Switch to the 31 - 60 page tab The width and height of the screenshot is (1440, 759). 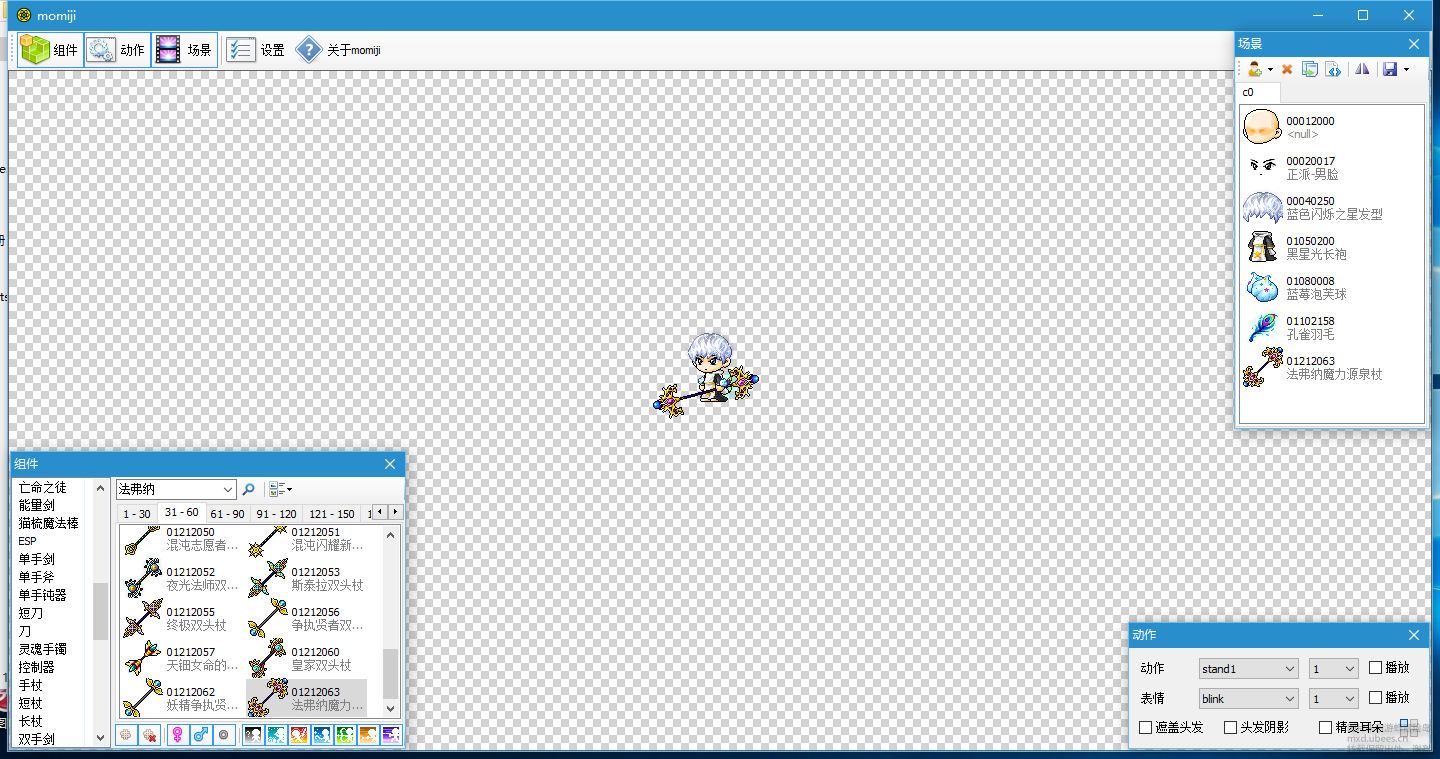[181, 512]
